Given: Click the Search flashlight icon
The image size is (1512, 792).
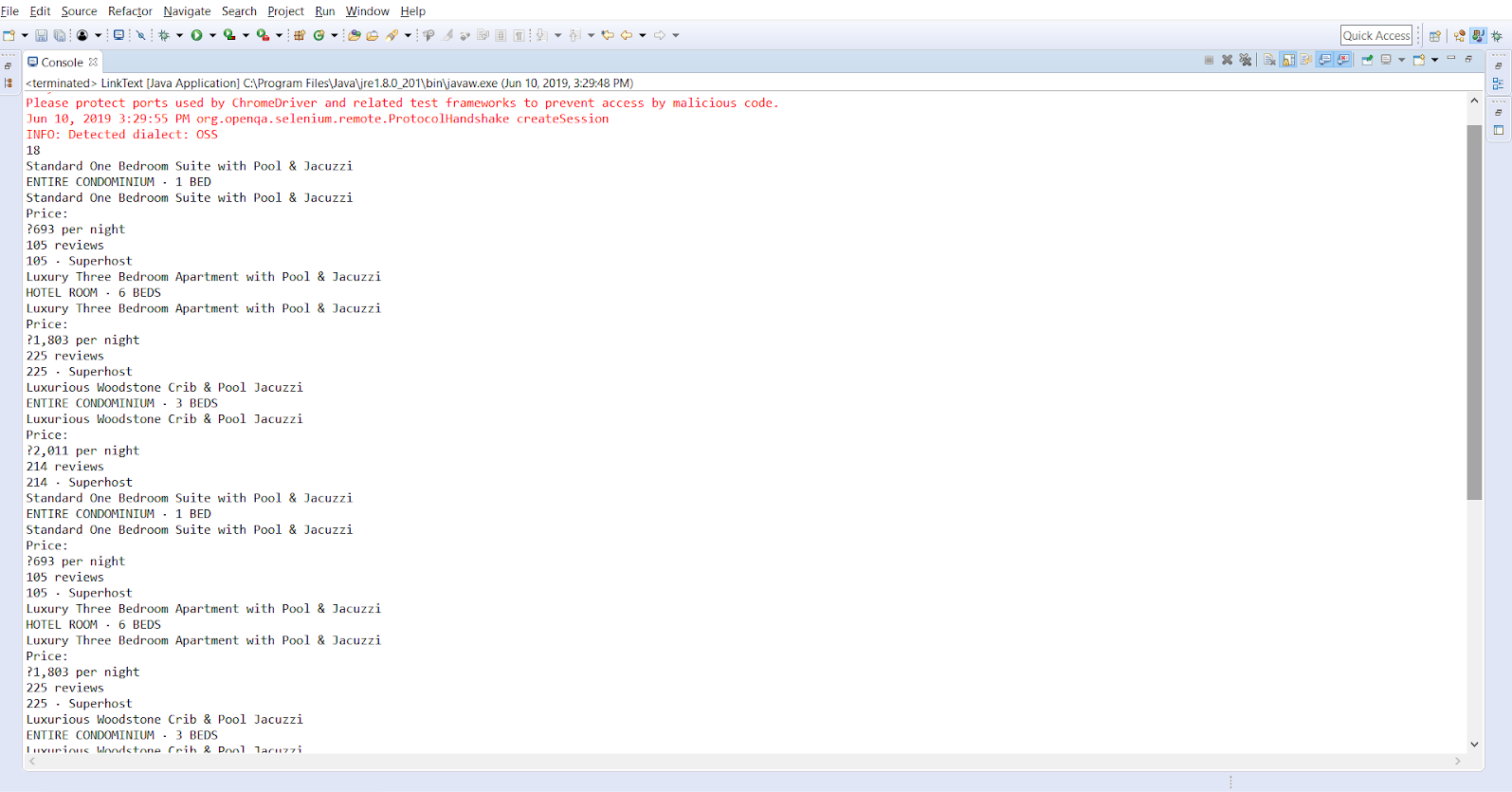Looking at the screenshot, I should coord(391,35).
